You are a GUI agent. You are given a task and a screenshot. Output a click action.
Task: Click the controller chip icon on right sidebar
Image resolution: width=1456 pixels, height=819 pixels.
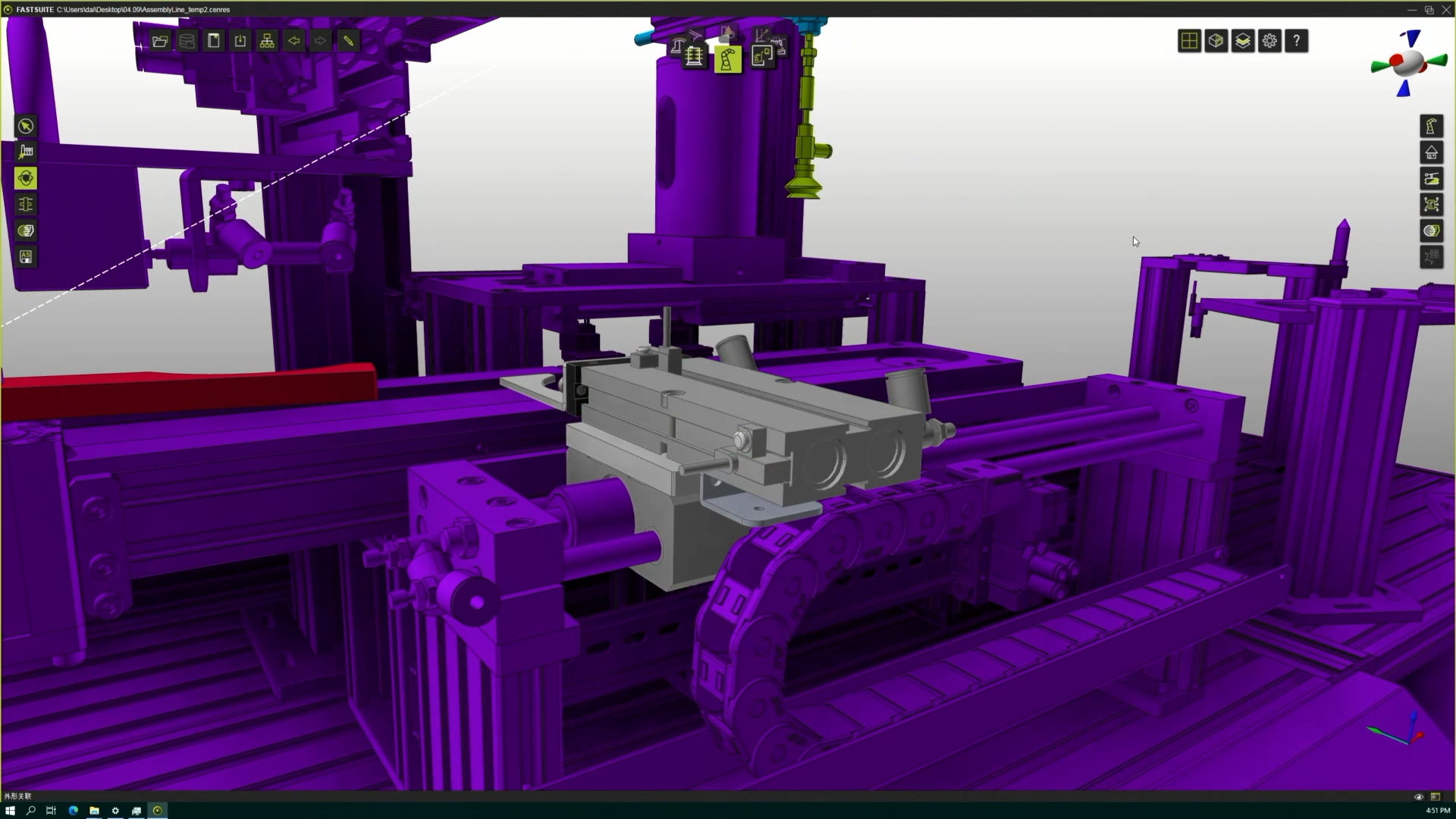1431,205
